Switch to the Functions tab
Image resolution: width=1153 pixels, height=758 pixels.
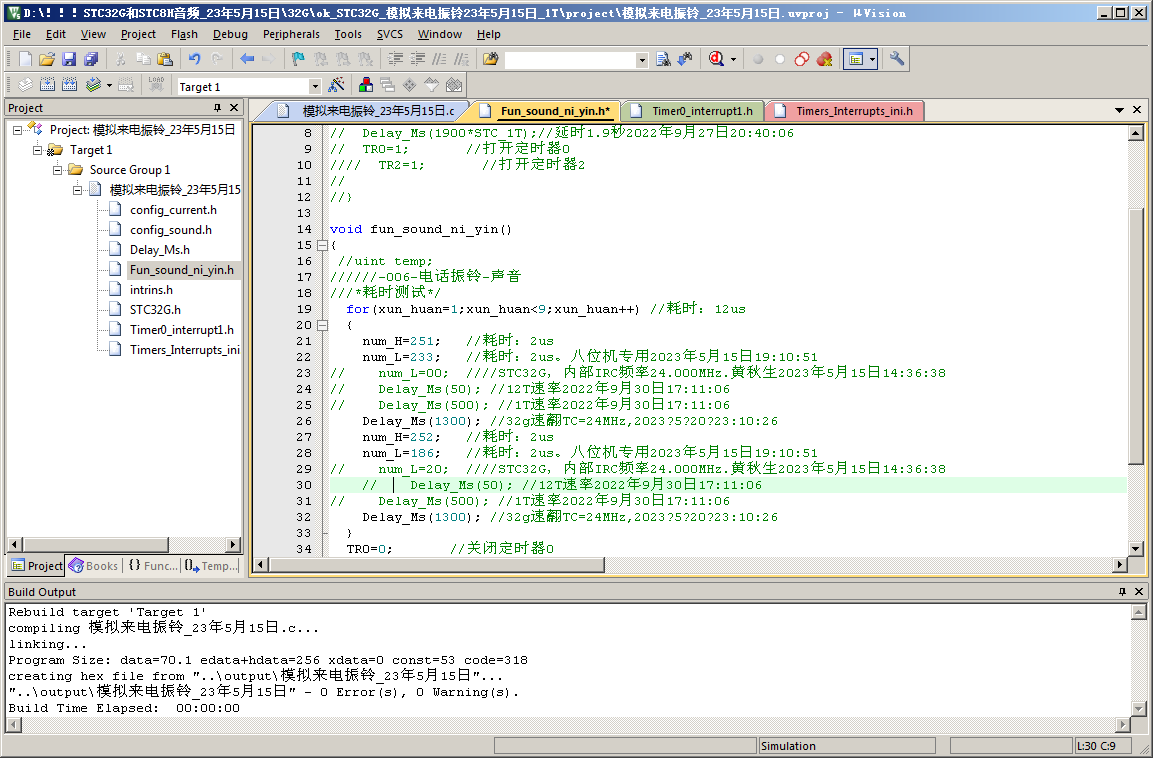point(152,565)
